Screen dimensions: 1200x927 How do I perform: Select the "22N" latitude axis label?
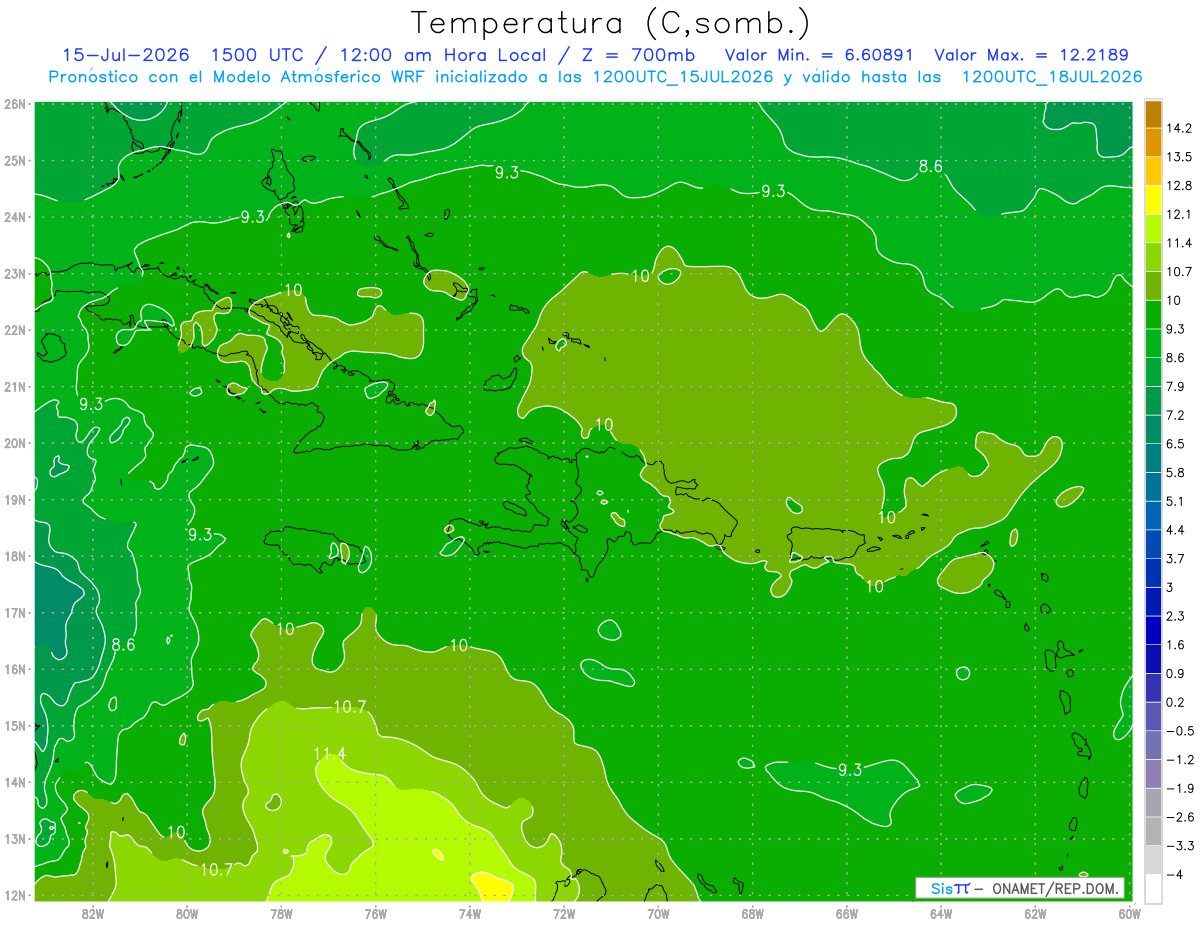[14, 330]
